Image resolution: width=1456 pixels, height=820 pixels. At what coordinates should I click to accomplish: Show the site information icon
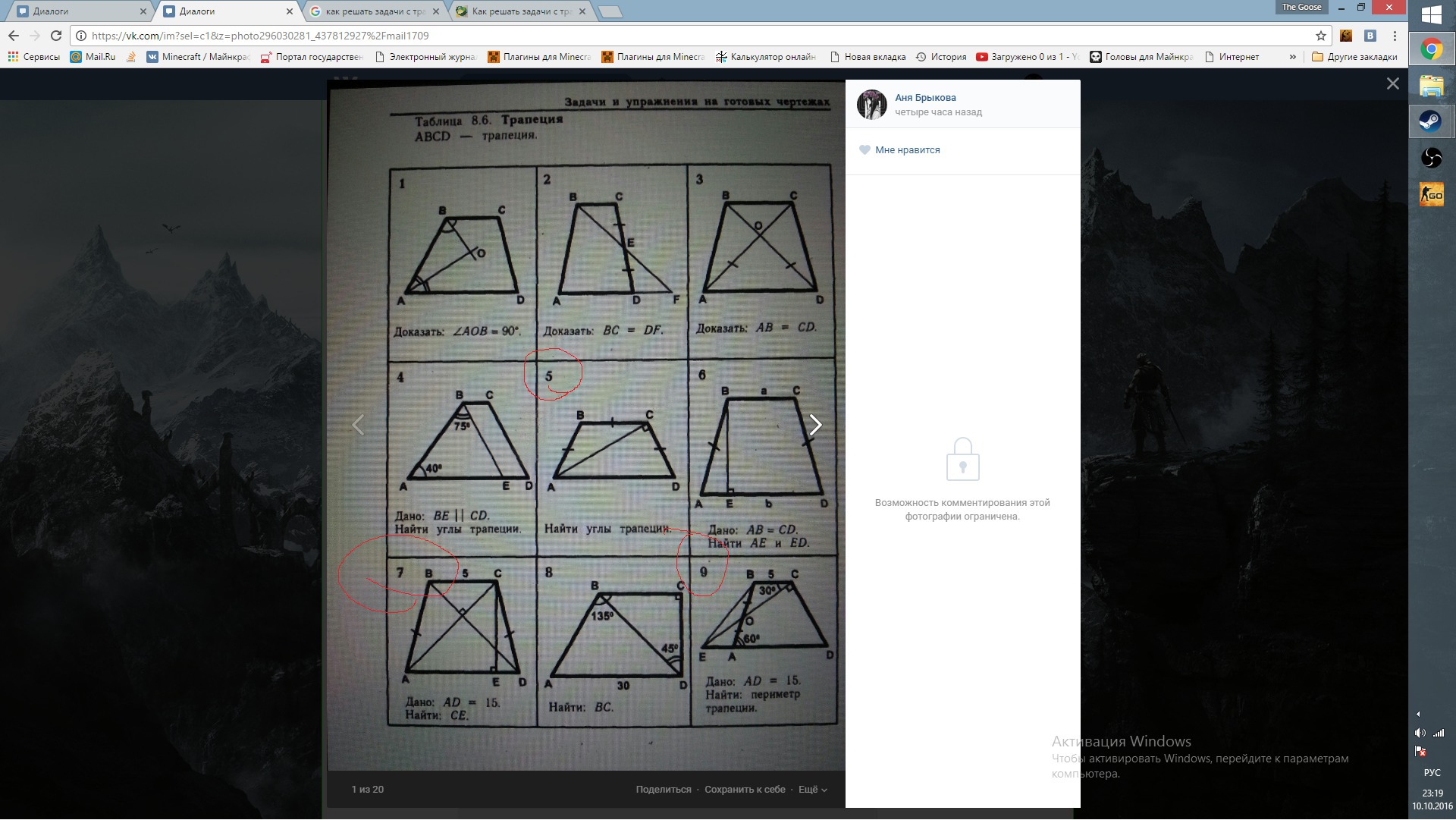pyautogui.click(x=81, y=36)
